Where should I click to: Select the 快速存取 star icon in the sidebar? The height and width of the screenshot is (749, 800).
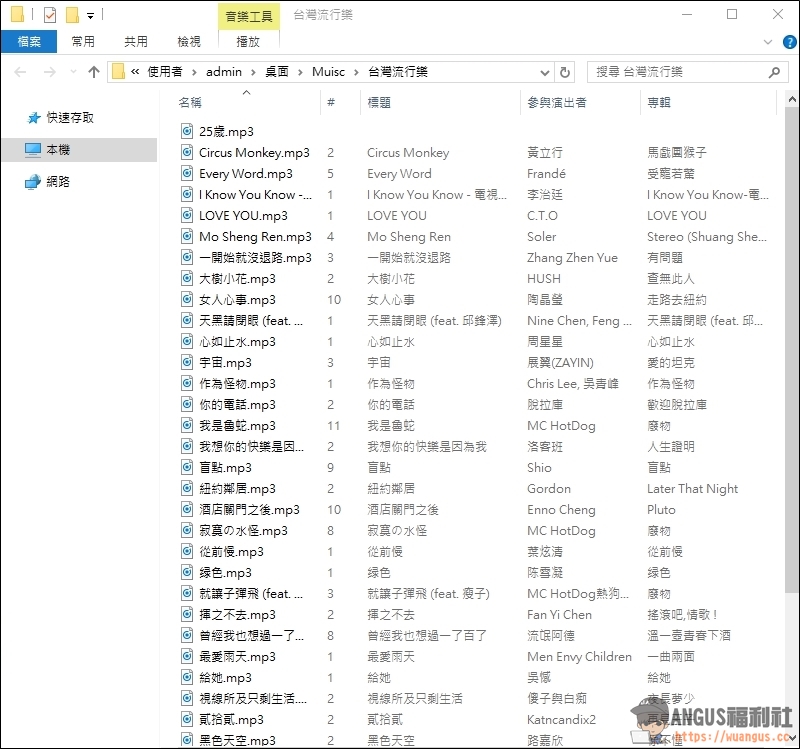point(33,118)
